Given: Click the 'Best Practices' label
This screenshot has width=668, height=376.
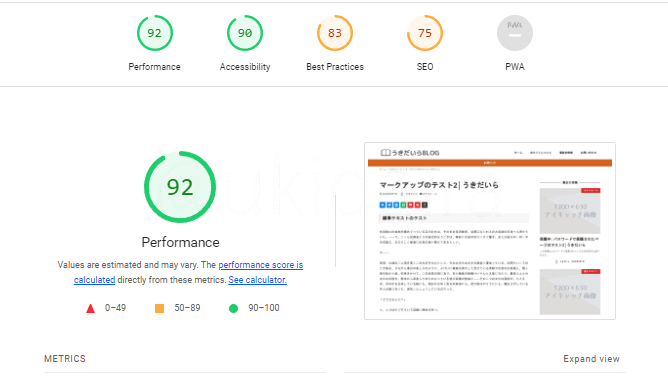Looking at the screenshot, I should click(x=335, y=67).
